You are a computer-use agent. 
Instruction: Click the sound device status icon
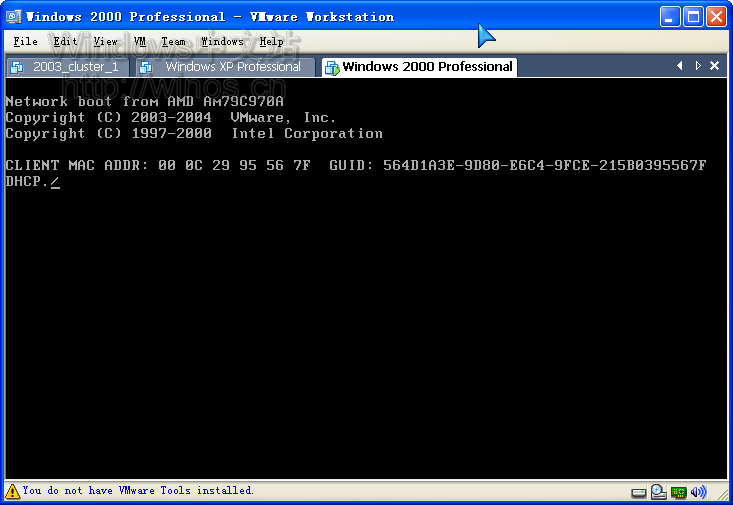698,492
